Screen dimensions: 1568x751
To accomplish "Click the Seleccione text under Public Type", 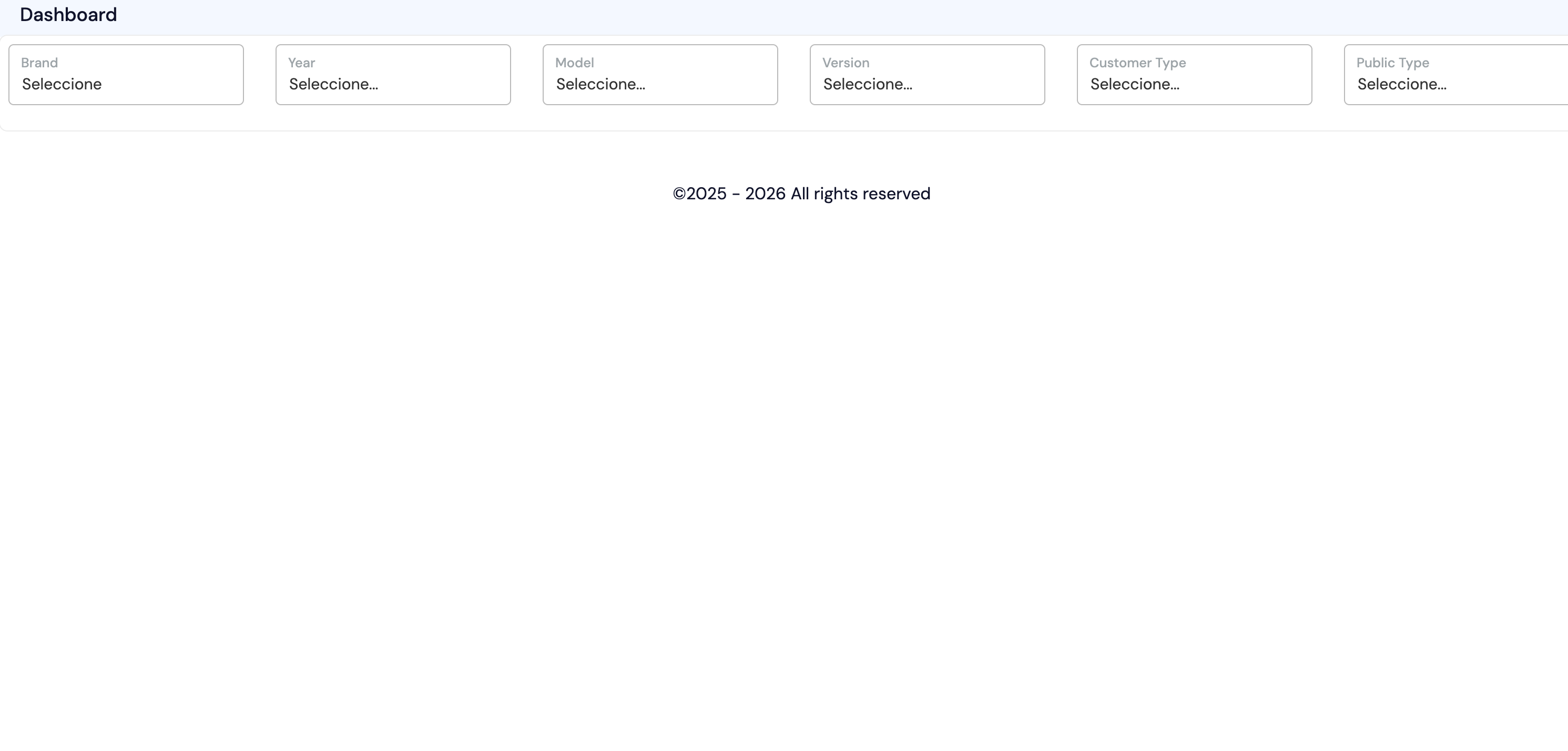I will pyautogui.click(x=1402, y=85).
